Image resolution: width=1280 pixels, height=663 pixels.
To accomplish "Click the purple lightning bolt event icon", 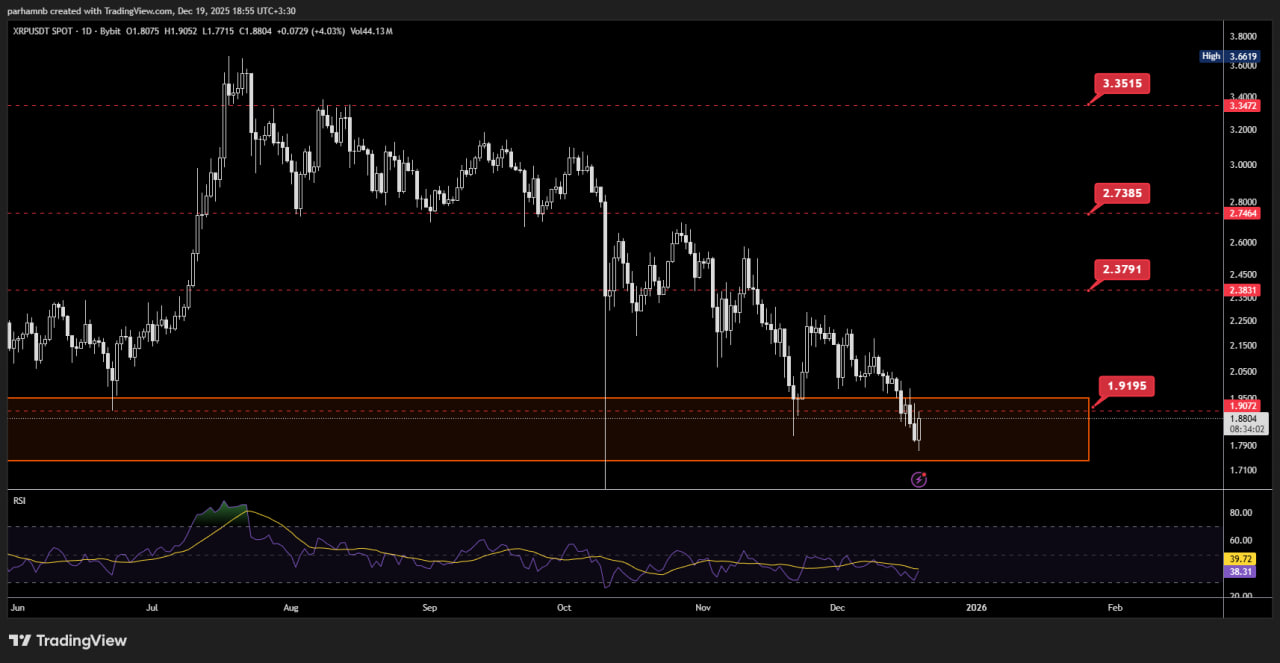I will 919,480.
